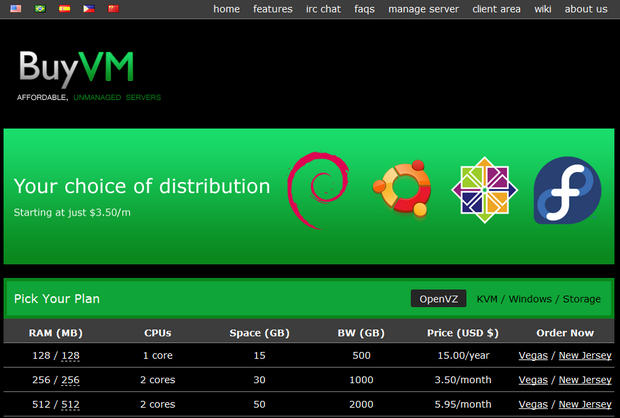
Task: Order the 512 MB plan in New Jersey
Action: [585, 405]
